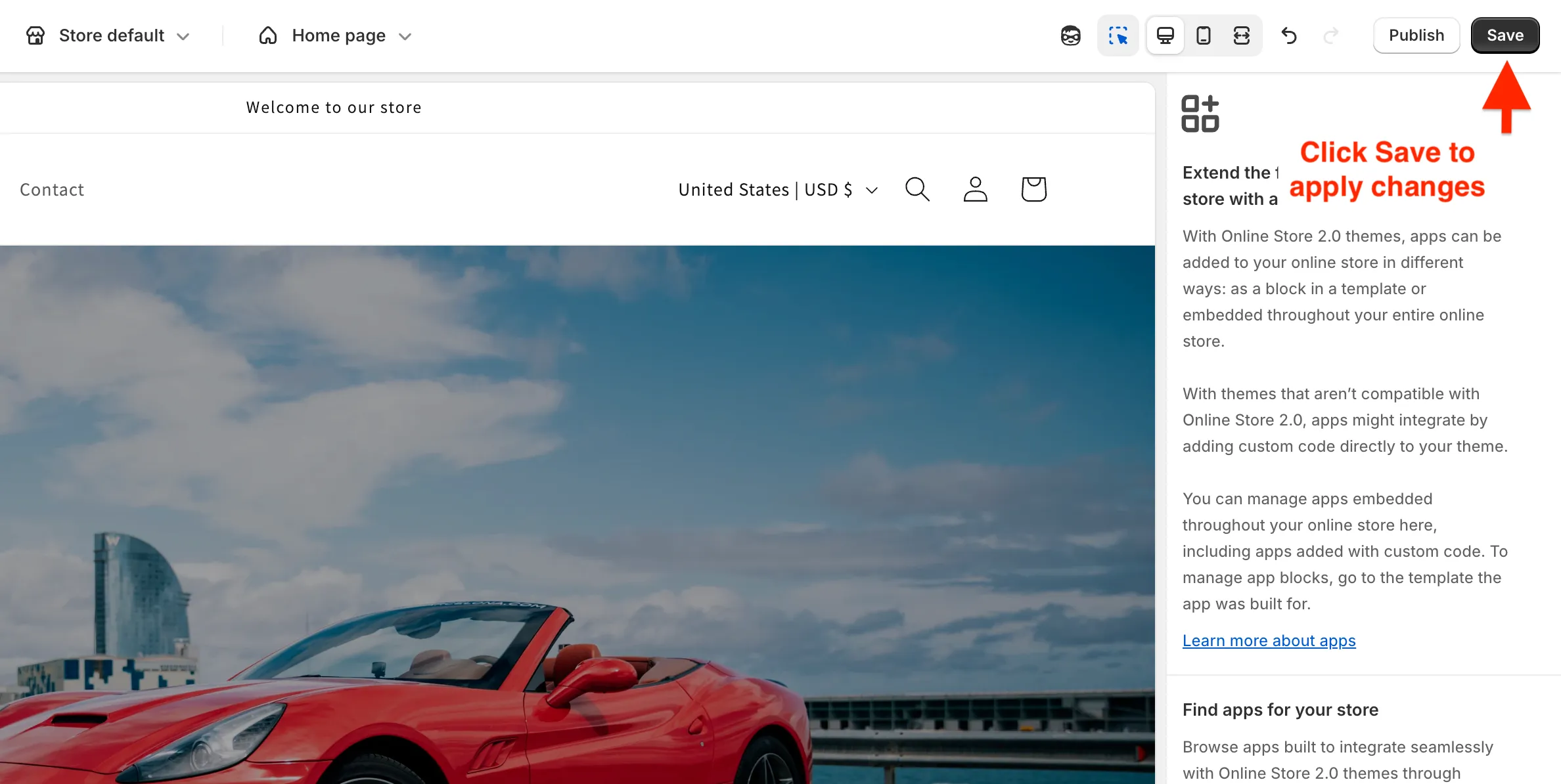Click the Publish button

(x=1416, y=35)
